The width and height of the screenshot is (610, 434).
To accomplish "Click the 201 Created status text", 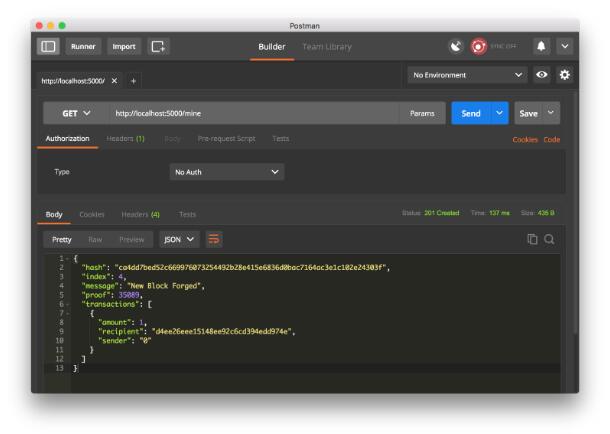I will tap(442, 213).
